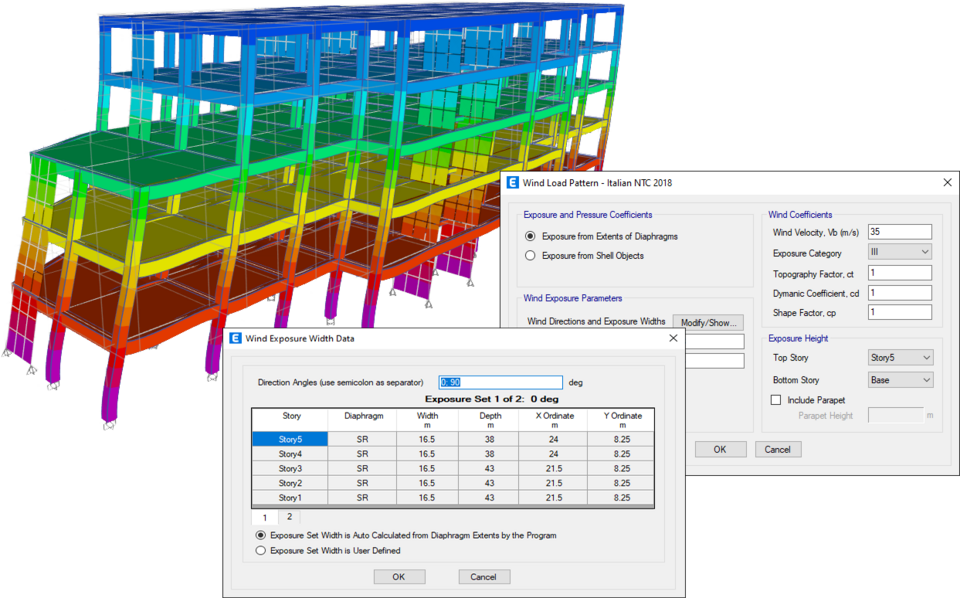Image resolution: width=960 pixels, height=598 pixels.
Task: Click the Modify/Show button
Action: click(708, 322)
